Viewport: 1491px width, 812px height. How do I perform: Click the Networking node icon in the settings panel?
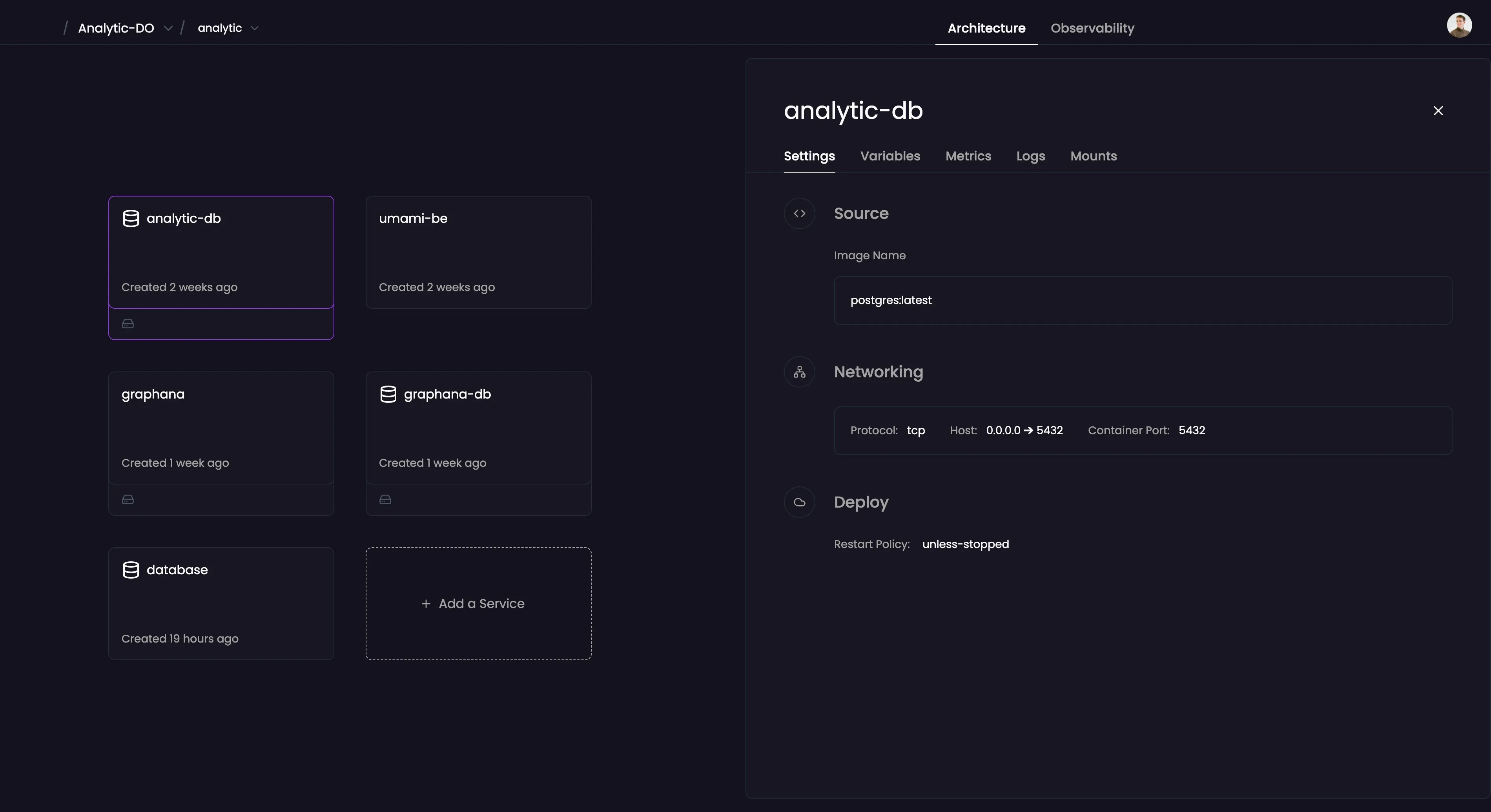tap(799, 371)
